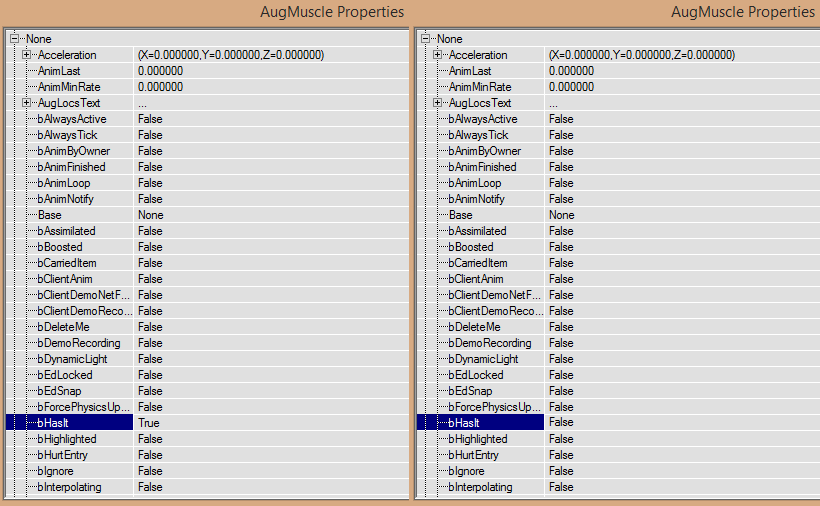Select bHasIt True value in left panel
This screenshot has width=820, height=506.
(271, 422)
